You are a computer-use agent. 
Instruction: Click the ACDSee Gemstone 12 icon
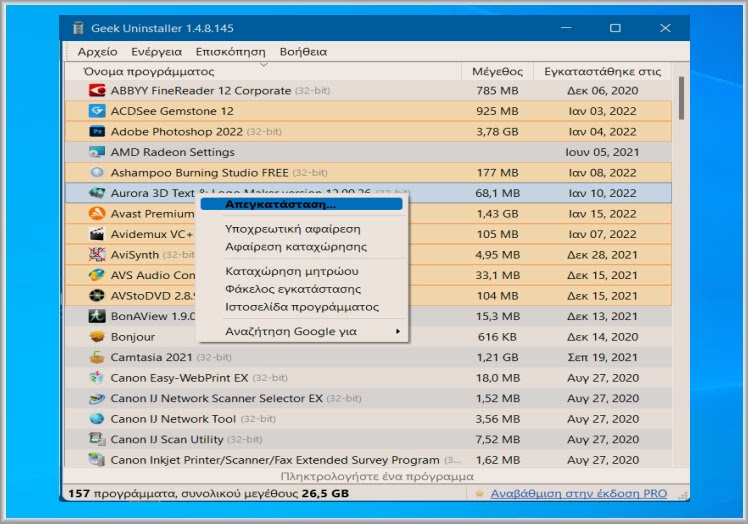pyautogui.click(x=97, y=111)
